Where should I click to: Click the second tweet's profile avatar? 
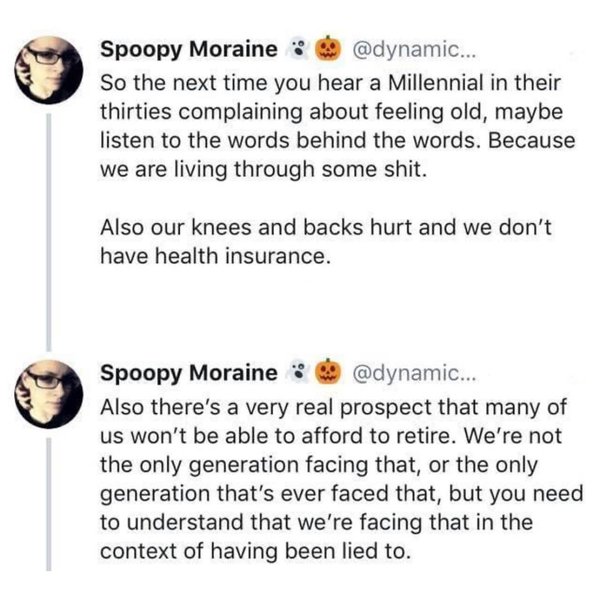point(48,390)
